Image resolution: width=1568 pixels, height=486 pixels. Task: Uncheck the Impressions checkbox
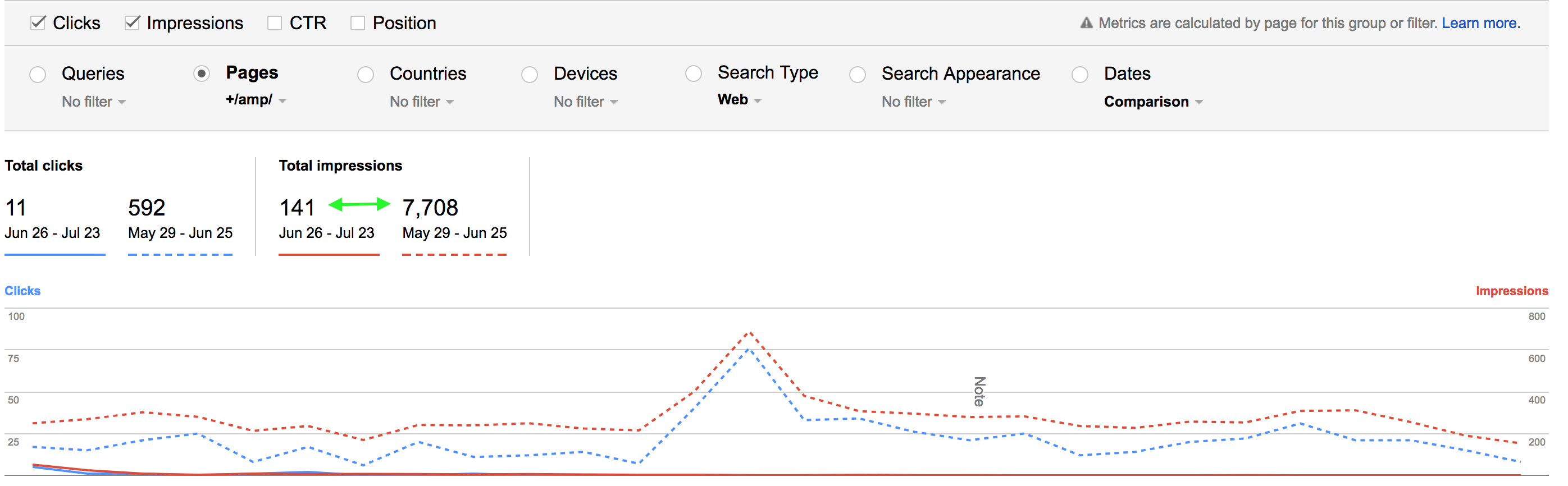click(132, 23)
